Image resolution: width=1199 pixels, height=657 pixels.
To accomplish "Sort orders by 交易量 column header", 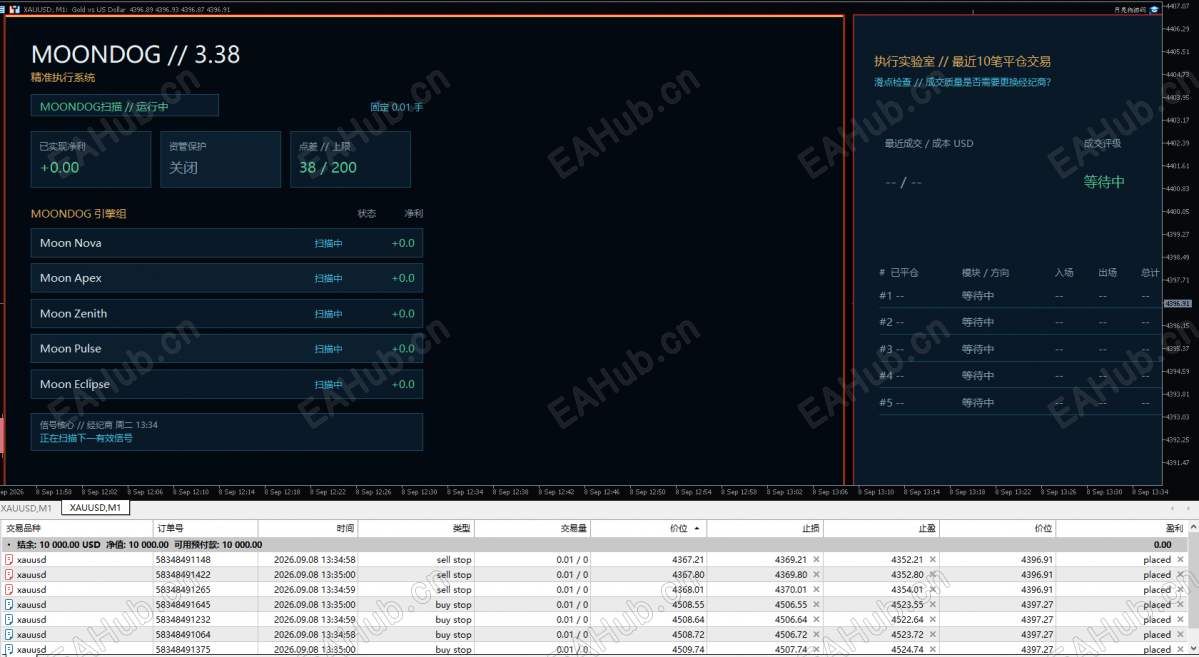I will pos(533,528).
